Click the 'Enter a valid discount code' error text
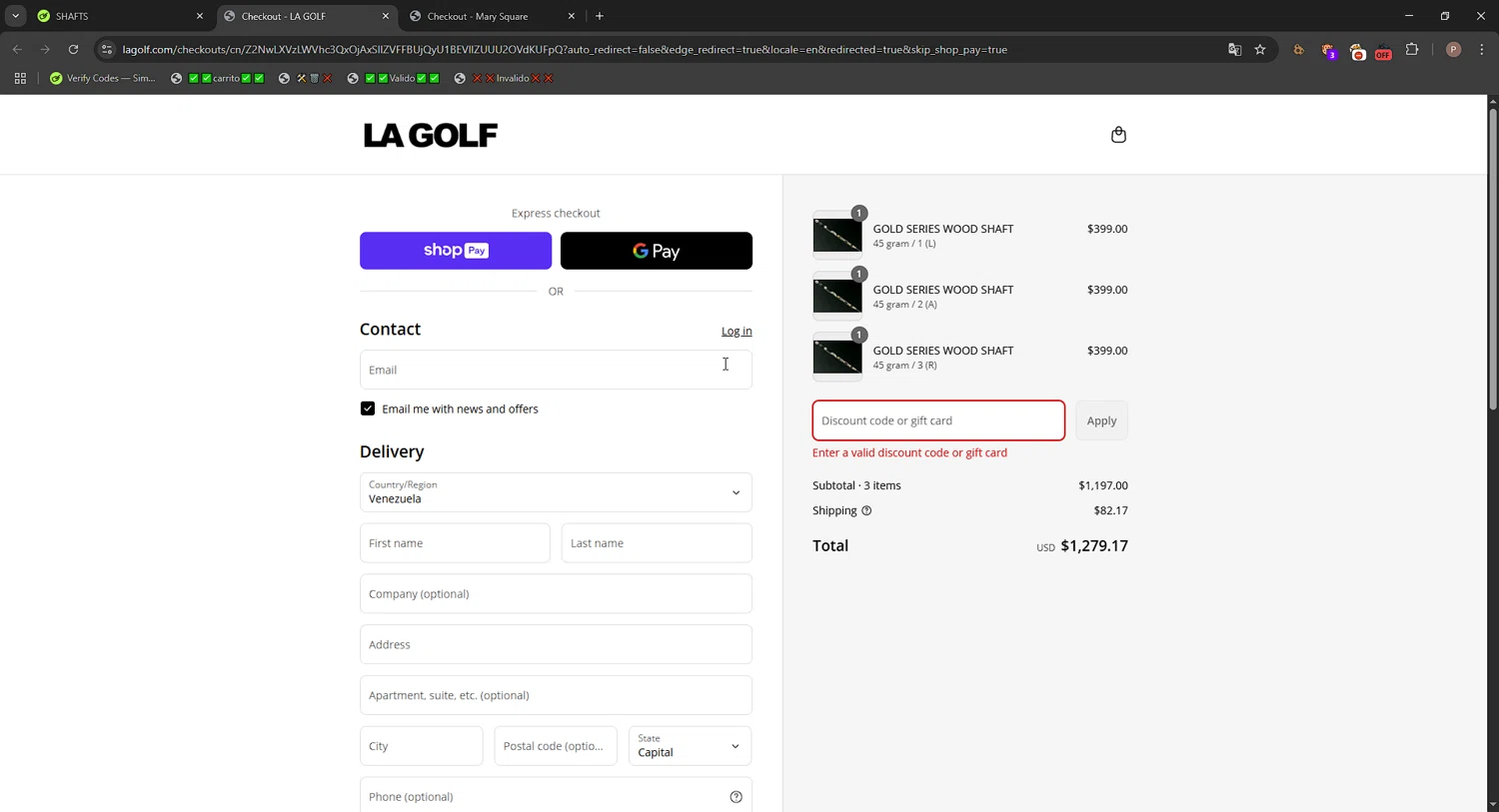Viewport: 1499px width, 812px height. pyautogui.click(x=909, y=452)
